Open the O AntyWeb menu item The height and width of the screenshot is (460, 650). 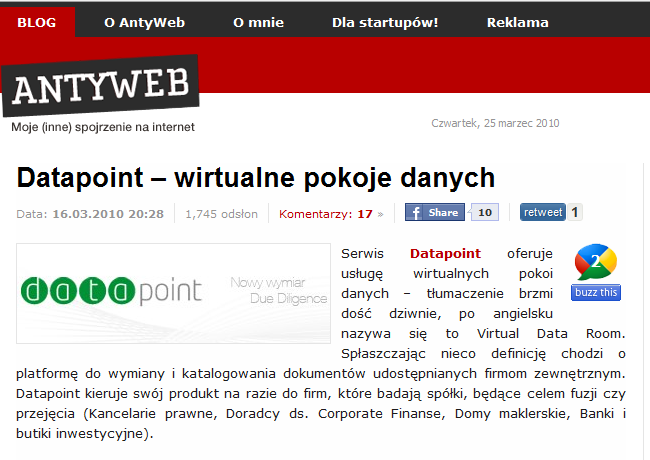[145, 22]
